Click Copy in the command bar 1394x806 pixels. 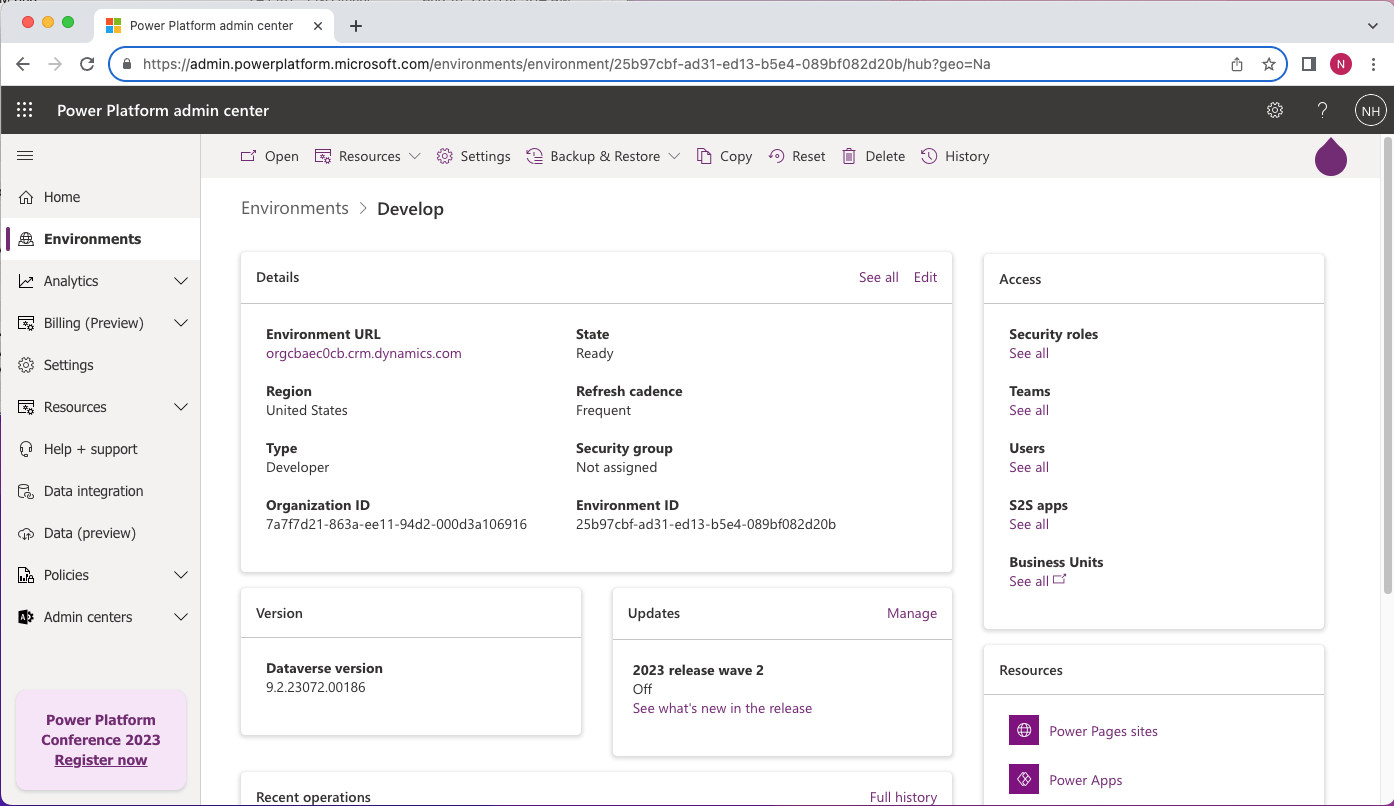(723, 156)
